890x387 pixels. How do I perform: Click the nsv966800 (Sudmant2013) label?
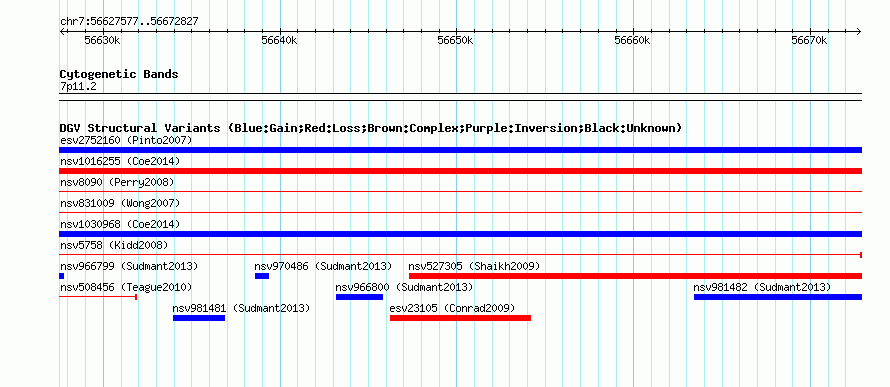[404, 287]
